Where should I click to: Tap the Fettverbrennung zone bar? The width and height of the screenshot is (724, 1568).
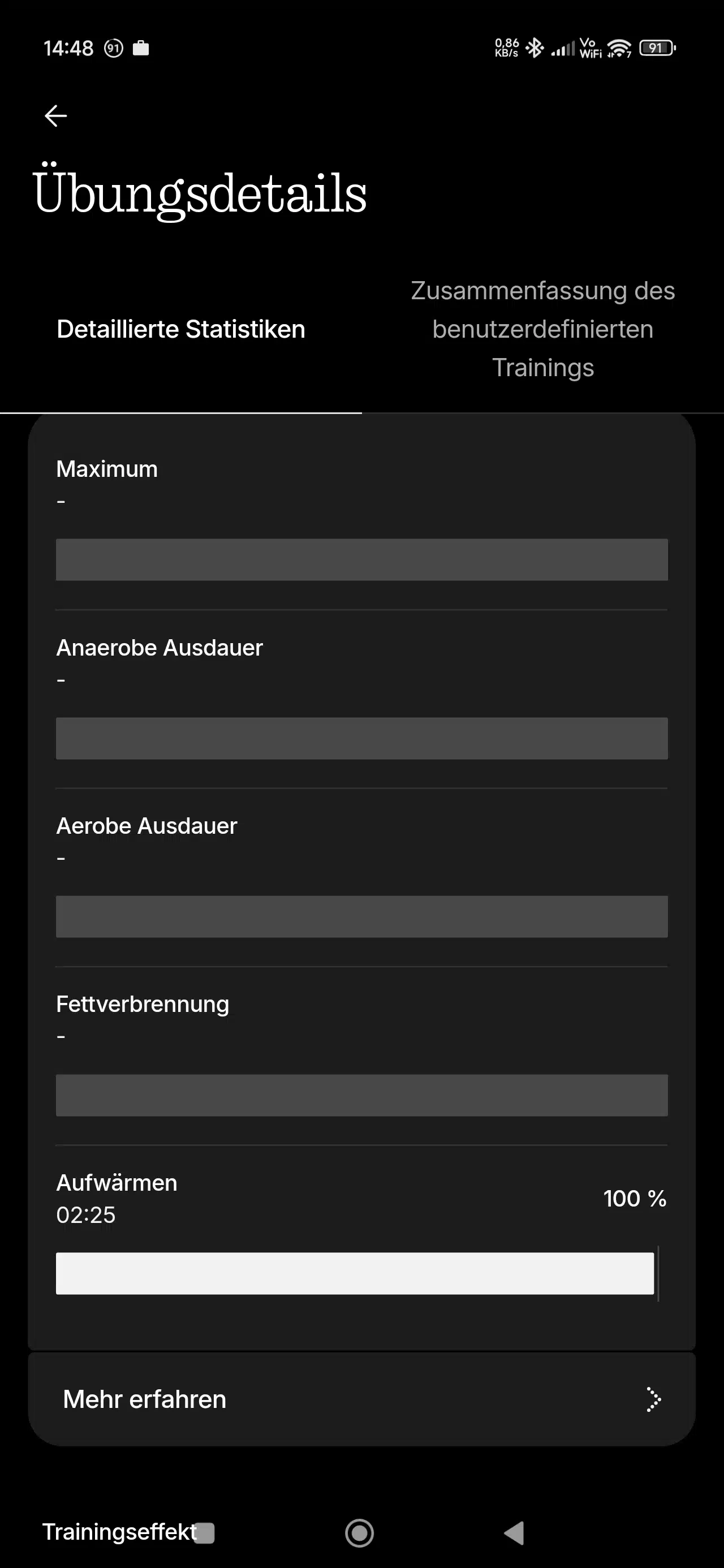(x=361, y=1095)
